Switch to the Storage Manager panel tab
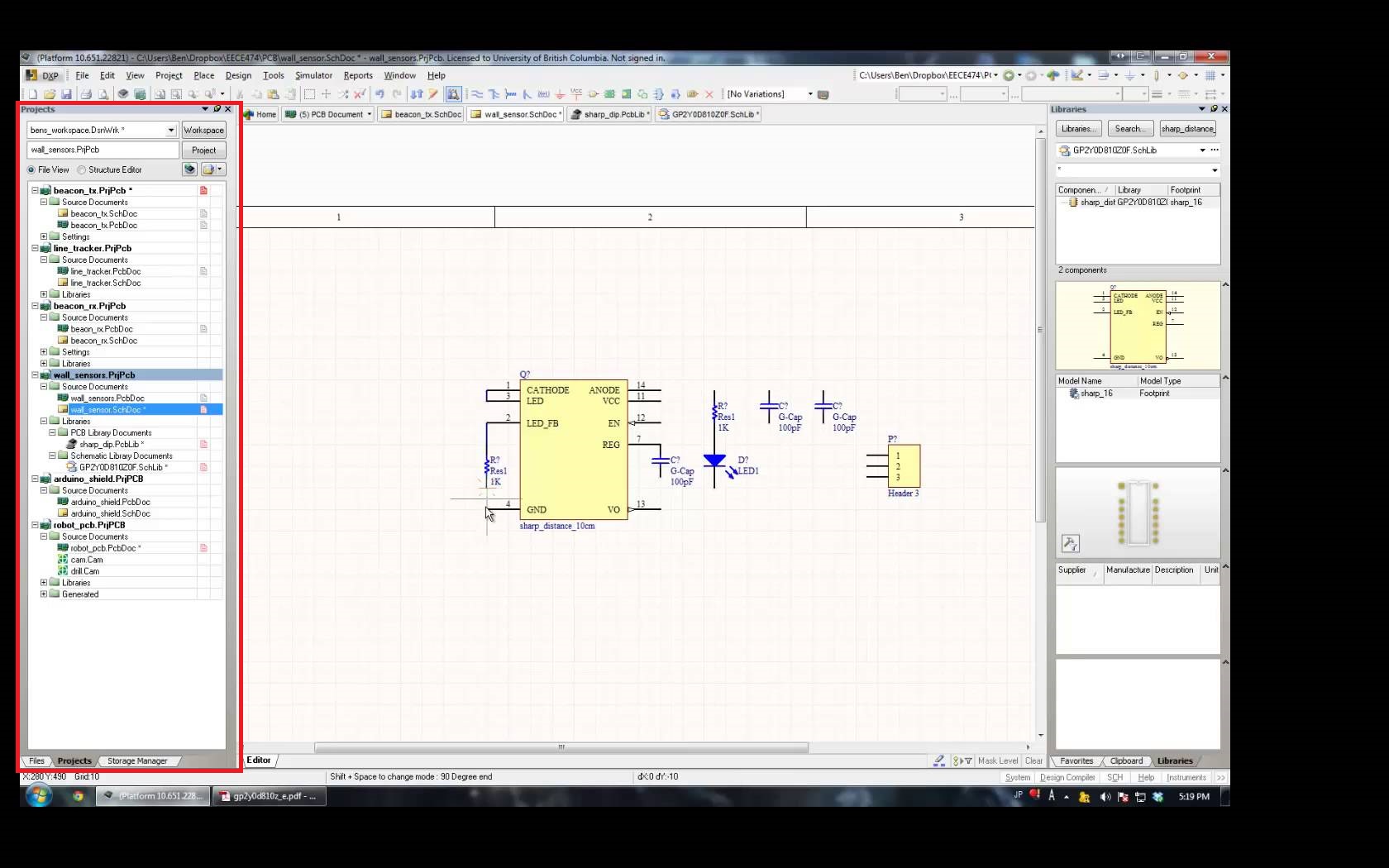 tap(137, 761)
